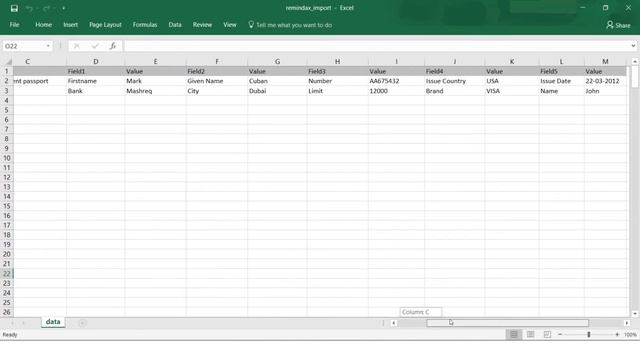
Task: Switch to the Home ribbon tab
Action: tap(43, 25)
